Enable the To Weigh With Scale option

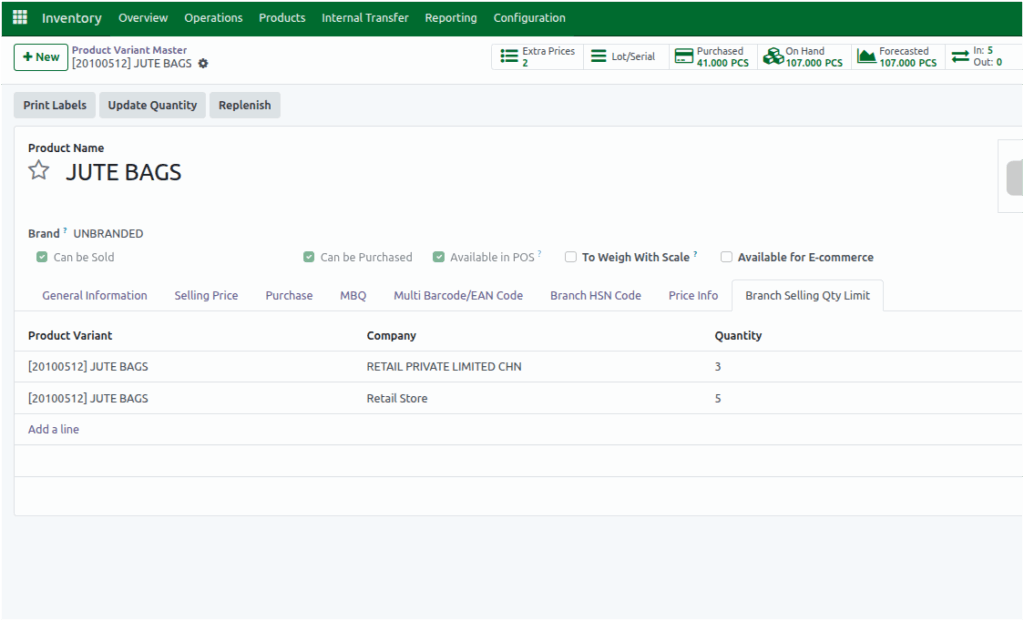click(570, 256)
